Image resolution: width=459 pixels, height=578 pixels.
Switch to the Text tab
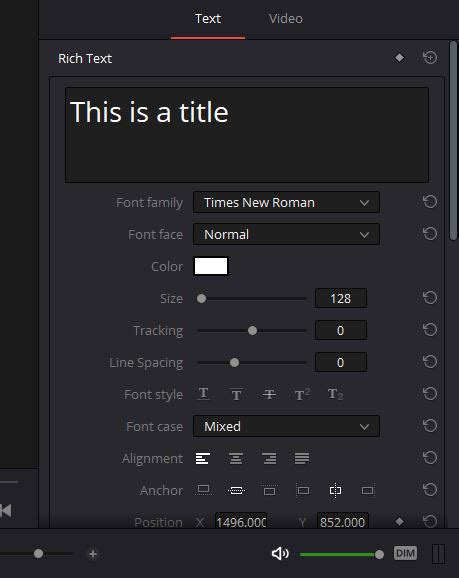(208, 18)
